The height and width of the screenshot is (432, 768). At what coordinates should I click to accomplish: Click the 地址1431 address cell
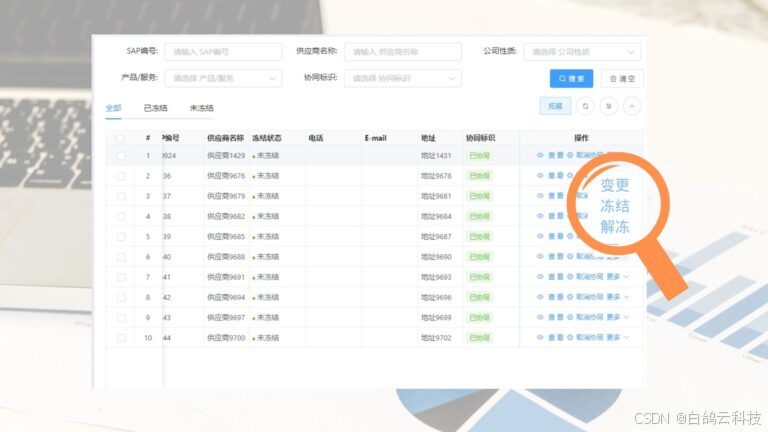click(x=436, y=155)
